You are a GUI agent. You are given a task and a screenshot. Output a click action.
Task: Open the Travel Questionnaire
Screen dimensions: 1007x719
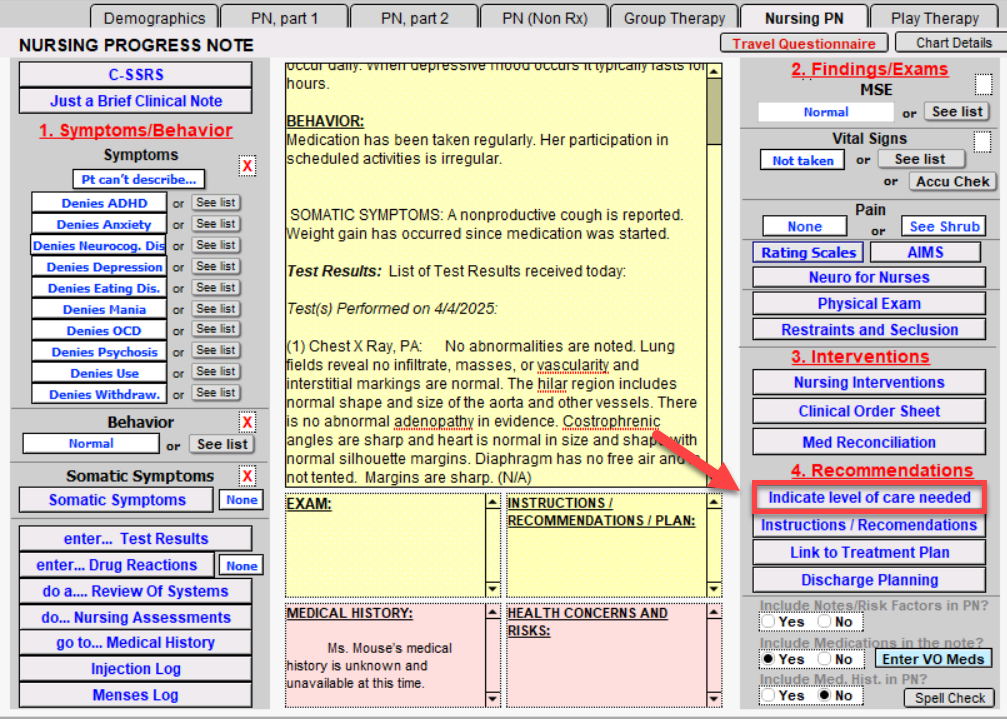[x=804, y=43]
